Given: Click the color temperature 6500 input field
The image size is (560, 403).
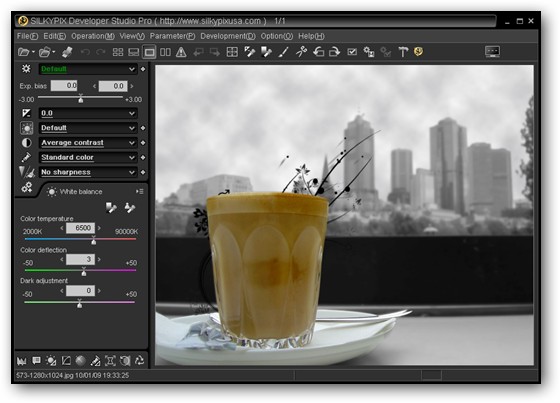Looking at the screenshot, I should [80, 228].
